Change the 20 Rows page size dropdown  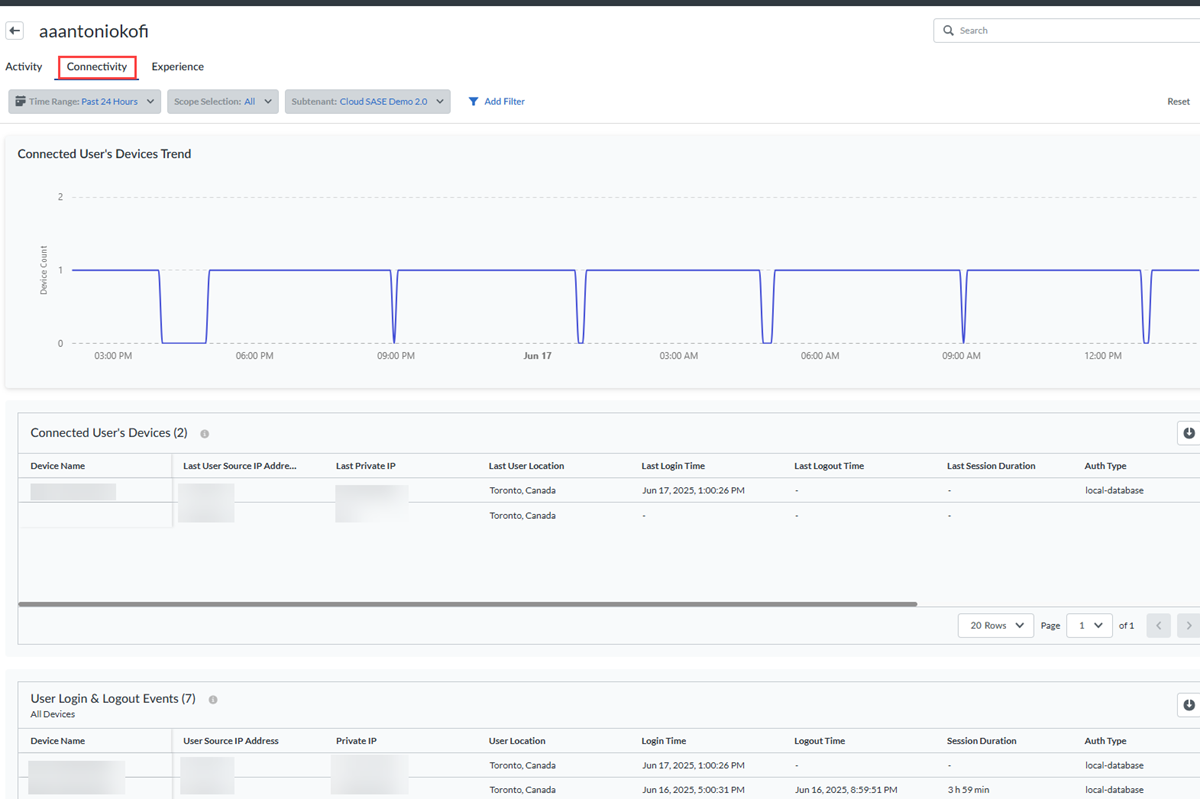tap(995, 626)
